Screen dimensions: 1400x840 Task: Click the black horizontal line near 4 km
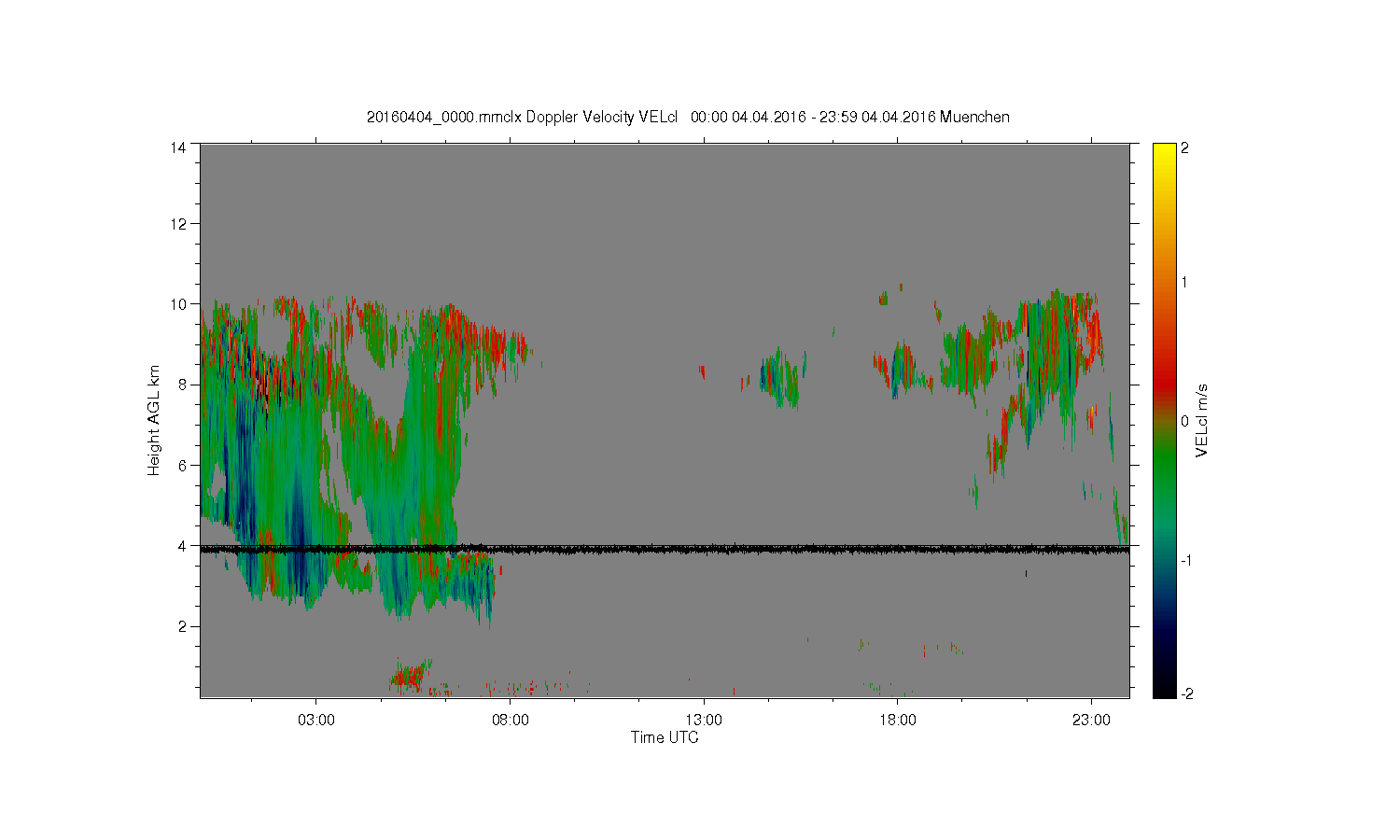click(665, 550)
